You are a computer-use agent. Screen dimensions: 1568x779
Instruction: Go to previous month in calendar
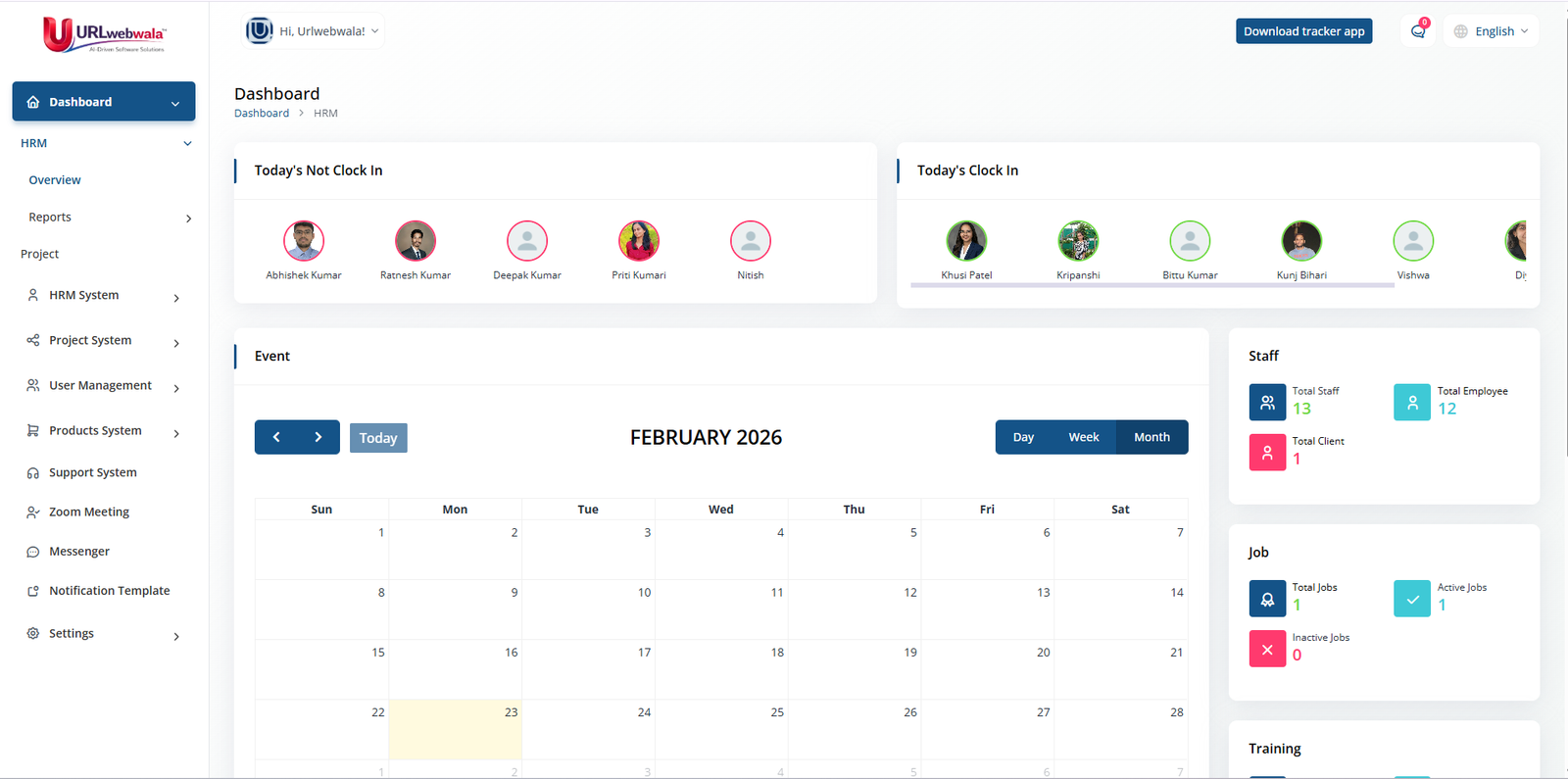tap(276, 437)
